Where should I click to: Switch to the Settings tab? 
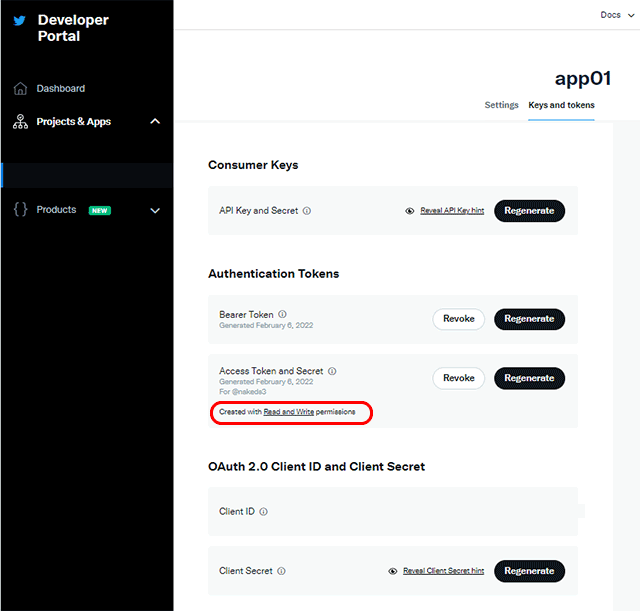(501, 105)
